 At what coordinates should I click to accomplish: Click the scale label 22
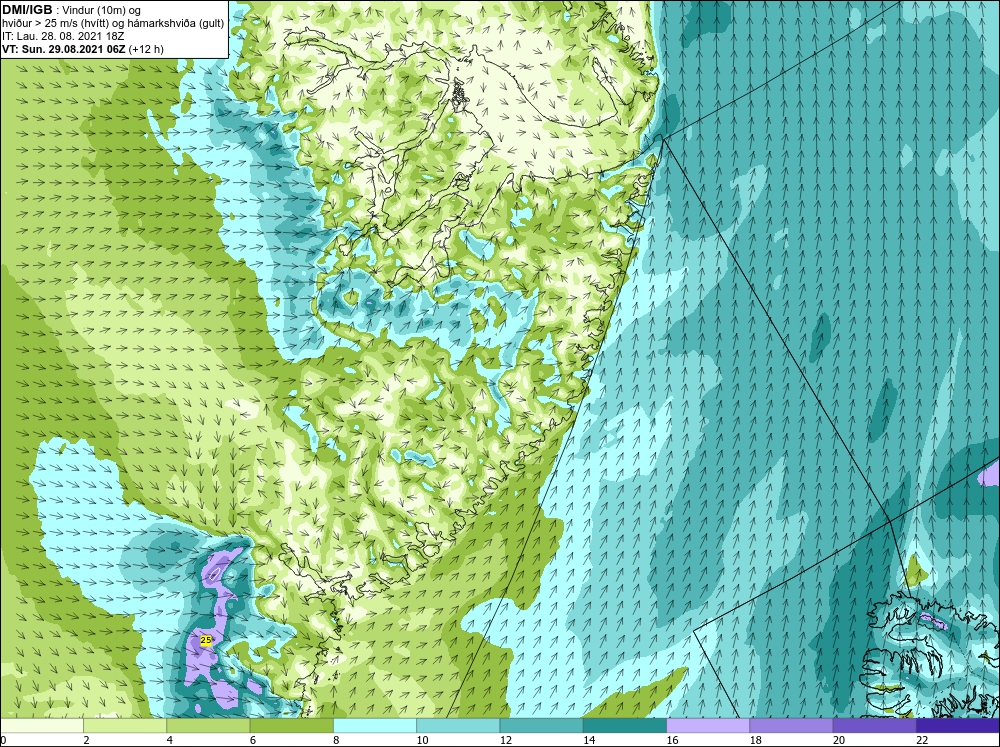pyautogui.click(x=922, y=740)
